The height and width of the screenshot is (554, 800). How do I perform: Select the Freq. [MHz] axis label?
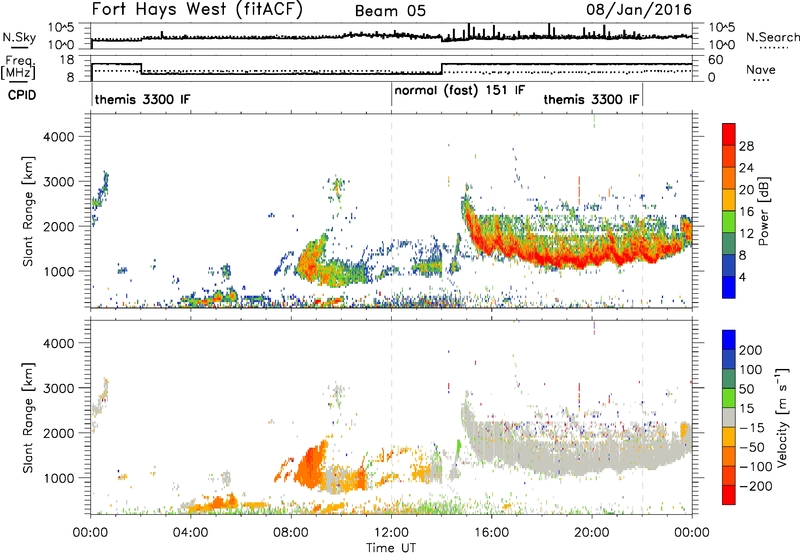pos(18,67)
